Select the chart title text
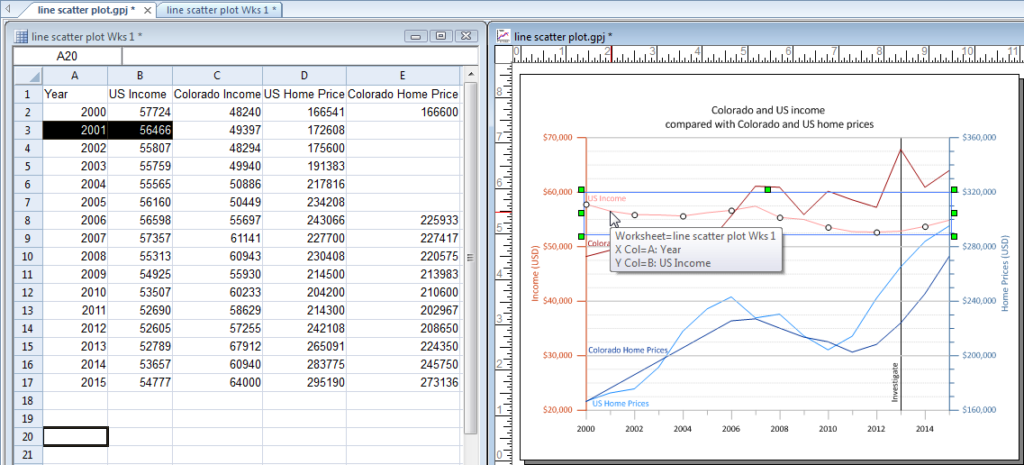Viewport: 1024px width, 465px height. [769, 117]
